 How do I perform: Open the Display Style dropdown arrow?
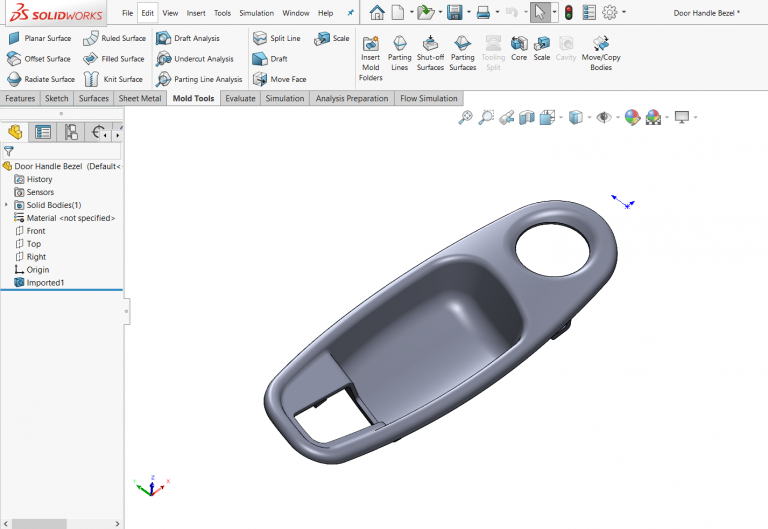click(588, 118)
